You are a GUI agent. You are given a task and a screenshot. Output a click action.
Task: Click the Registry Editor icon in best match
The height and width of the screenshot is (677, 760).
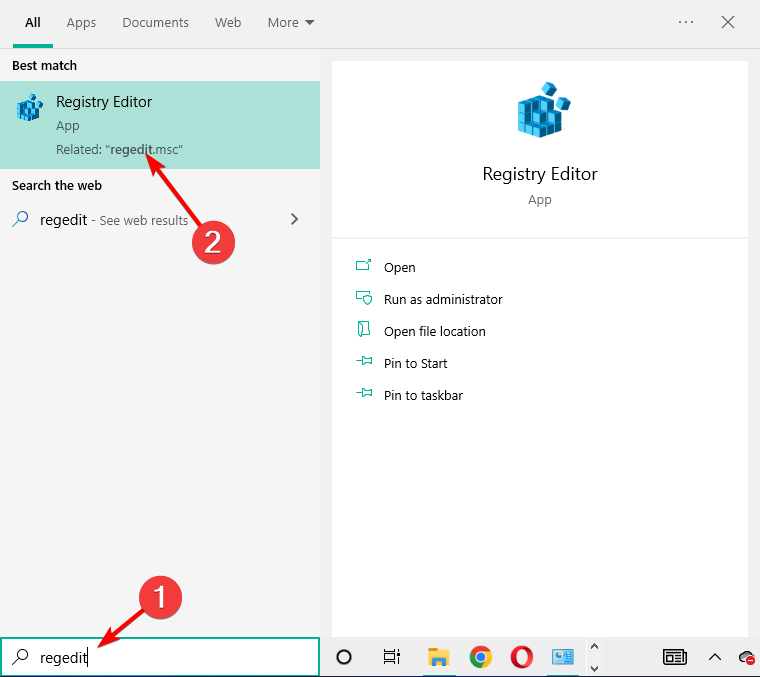point(30,107)
